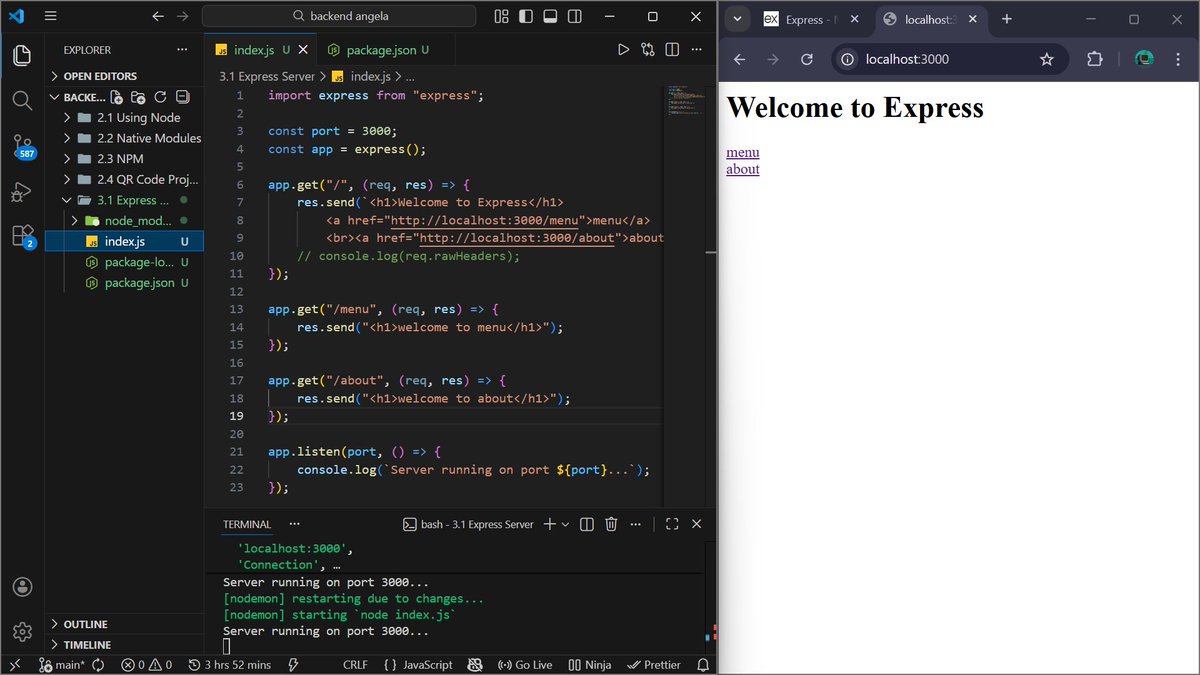The width and height of the screenshot is (1200, 675).
Task: Split the terminal pane
Action: coord(587,523)
